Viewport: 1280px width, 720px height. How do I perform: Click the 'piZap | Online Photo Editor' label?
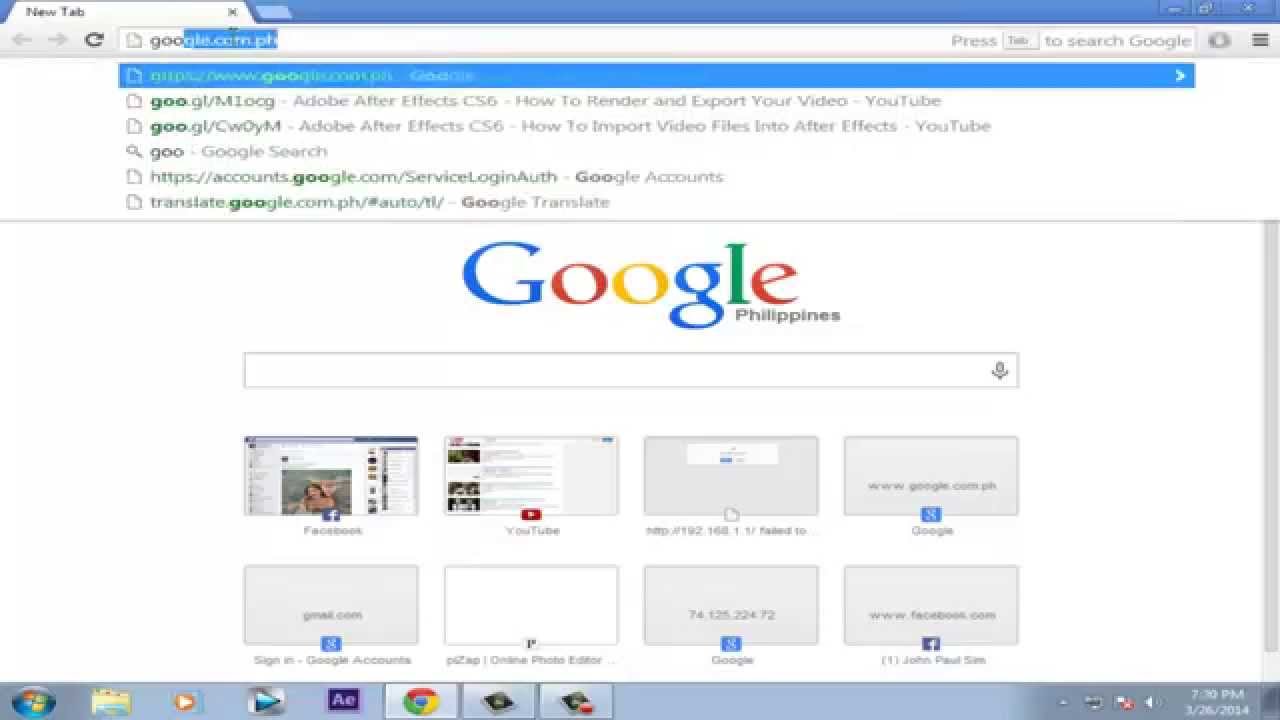(x=531, y=660)
